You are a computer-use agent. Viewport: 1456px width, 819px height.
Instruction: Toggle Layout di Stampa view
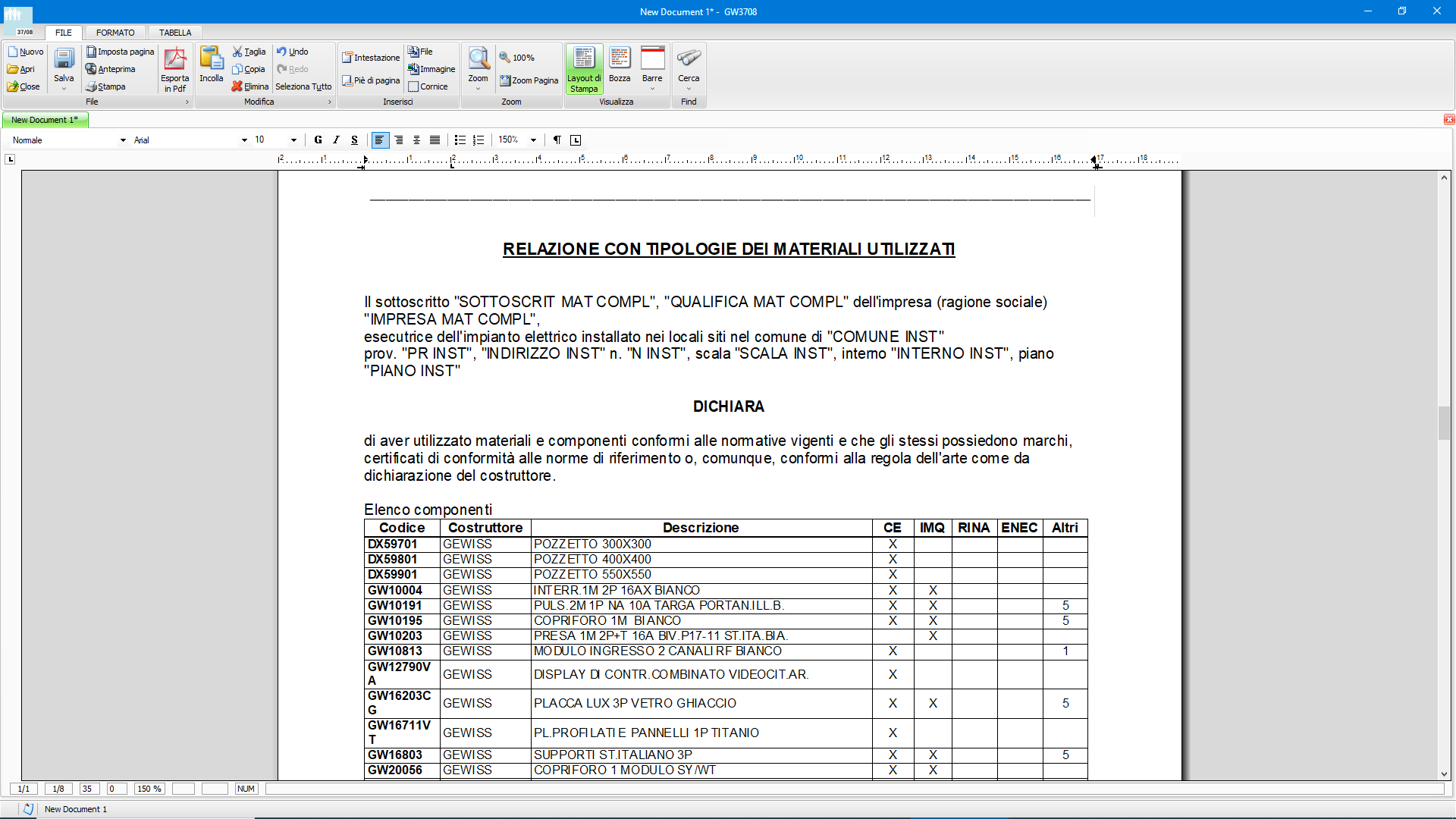point(584,69)
